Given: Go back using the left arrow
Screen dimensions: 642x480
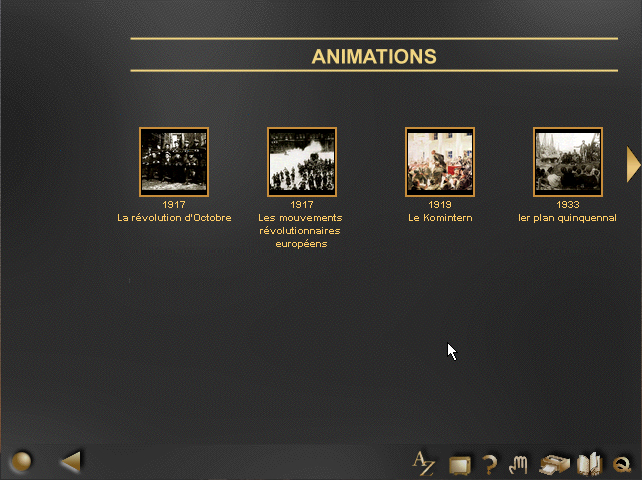Looking at the screenshot, I should (x=70, y=461).
